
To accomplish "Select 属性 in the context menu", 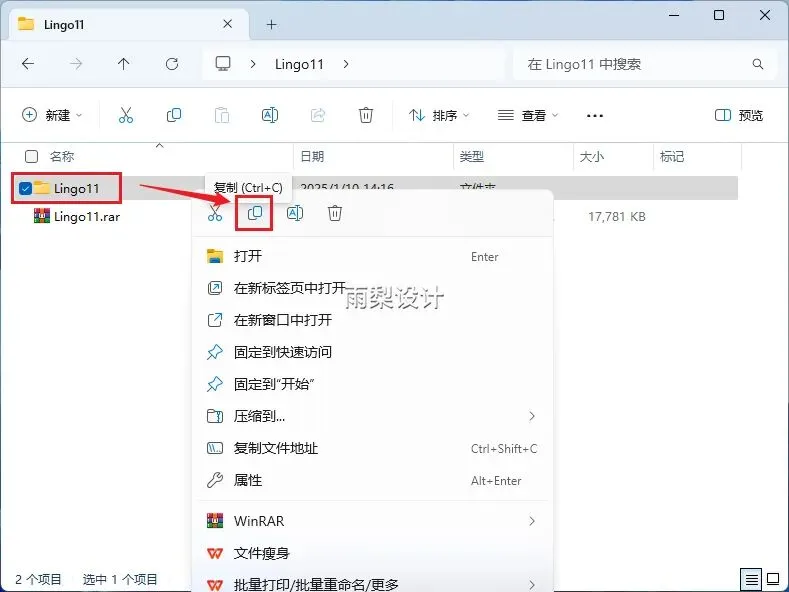I will (372, 480).
